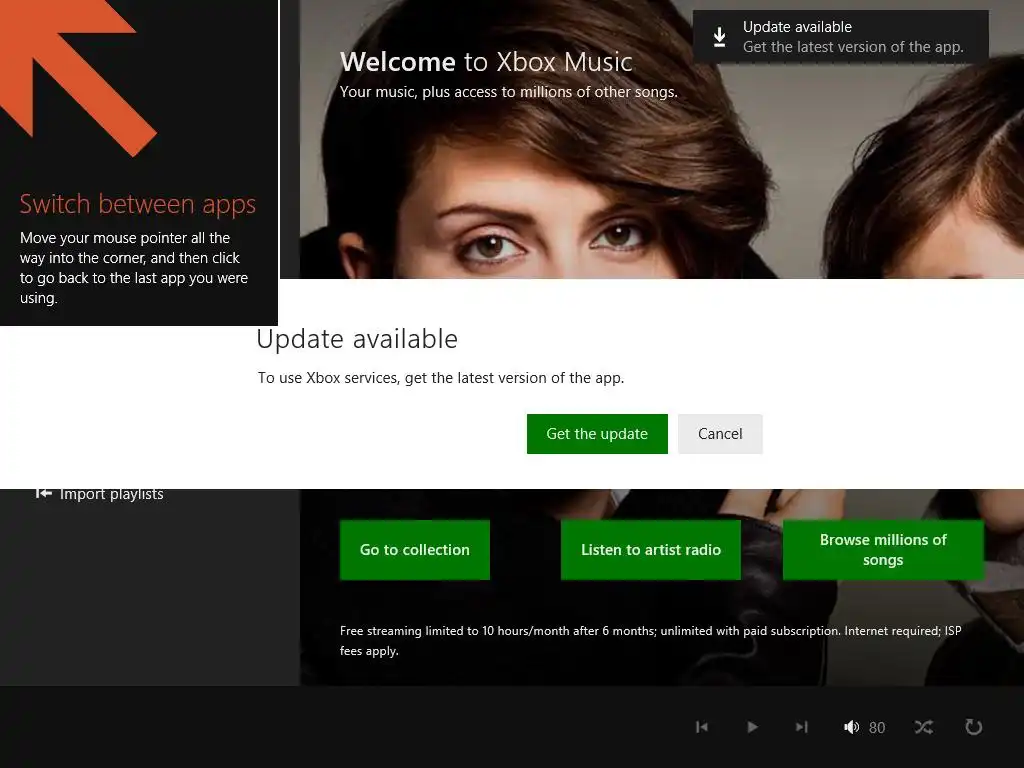Open Browse millions of songs
The height and width of the screenshot is (768, 1024).
coord(883,550)
